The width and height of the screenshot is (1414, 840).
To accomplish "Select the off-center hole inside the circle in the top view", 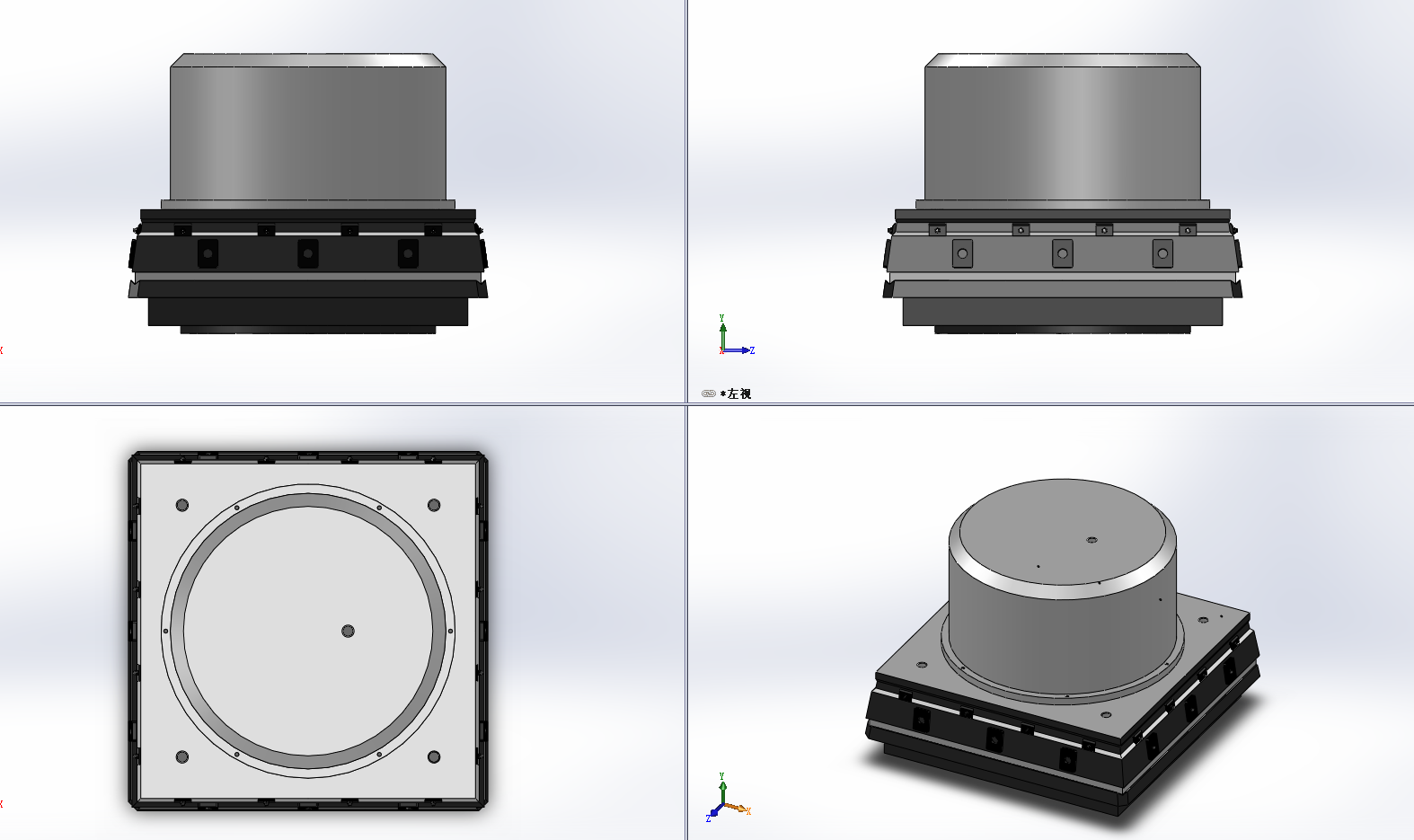I will [348, 632].
